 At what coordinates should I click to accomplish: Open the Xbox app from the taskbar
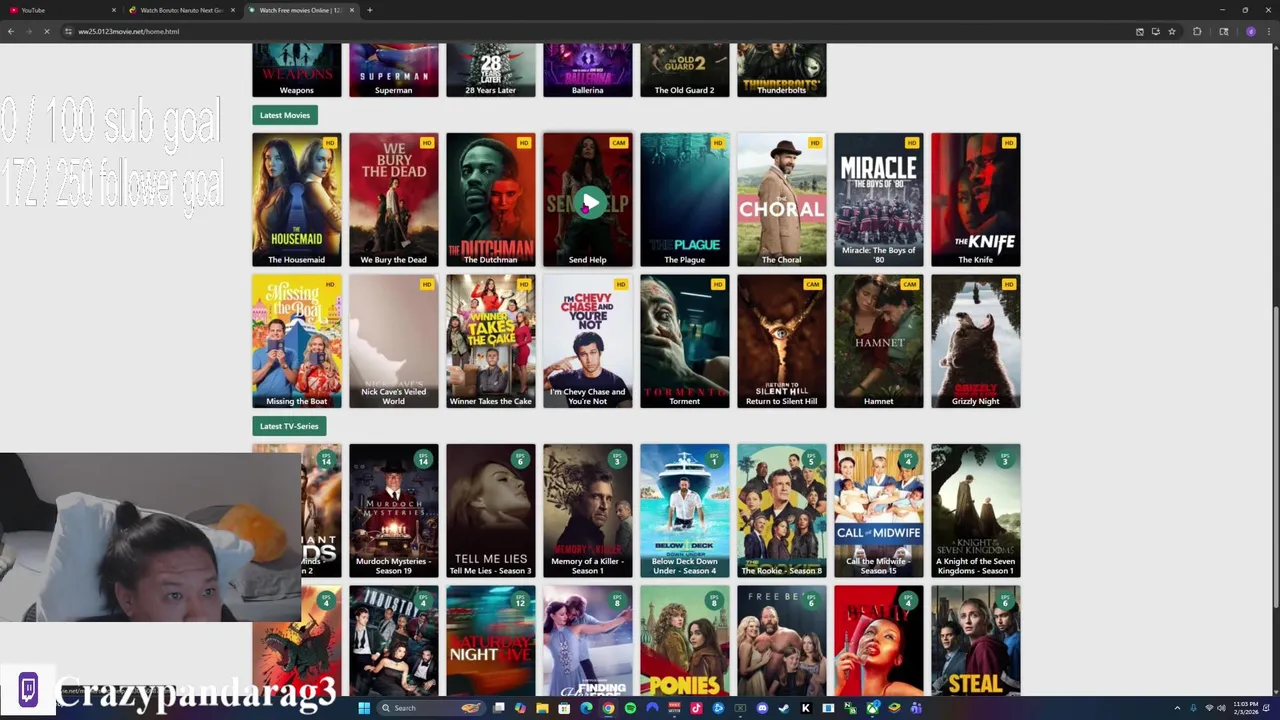[873, 708]
